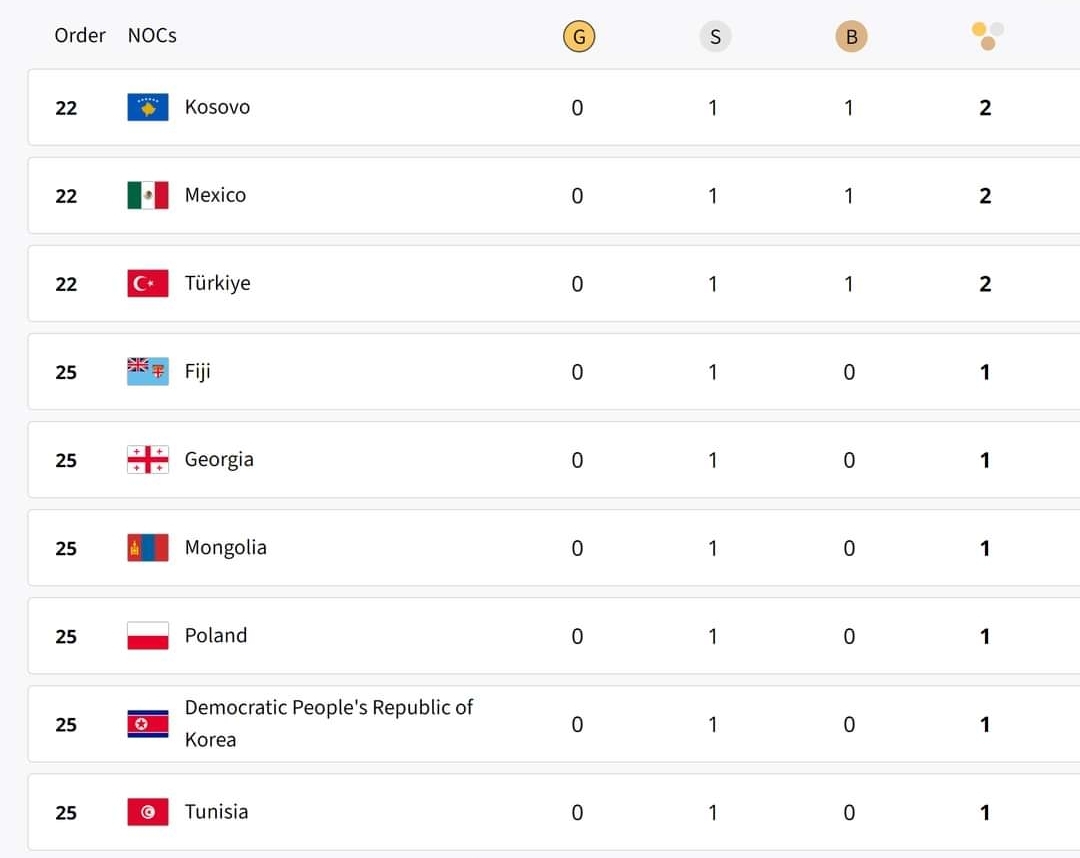Sort by gold medal column icon
This screenshot has width=1080, height=858.
click(578, 37)
